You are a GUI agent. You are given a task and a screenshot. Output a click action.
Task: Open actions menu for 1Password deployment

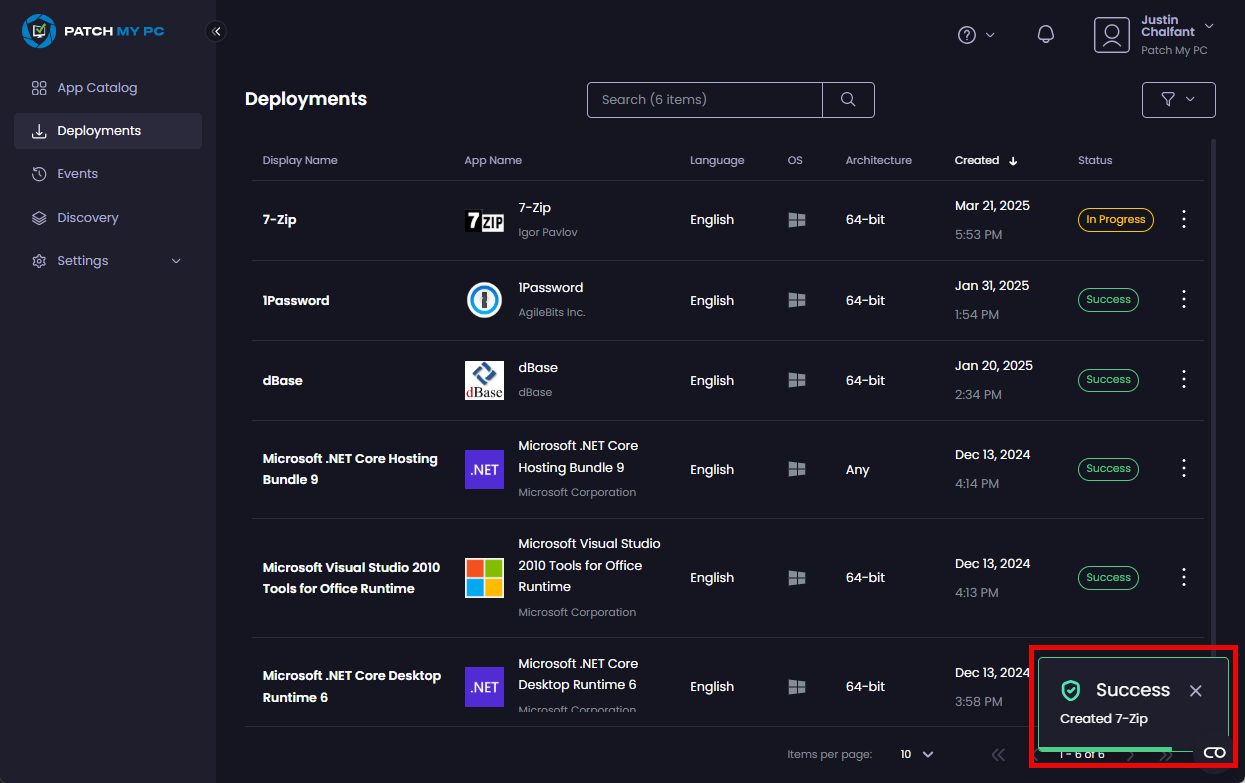tap(1184, 299)
